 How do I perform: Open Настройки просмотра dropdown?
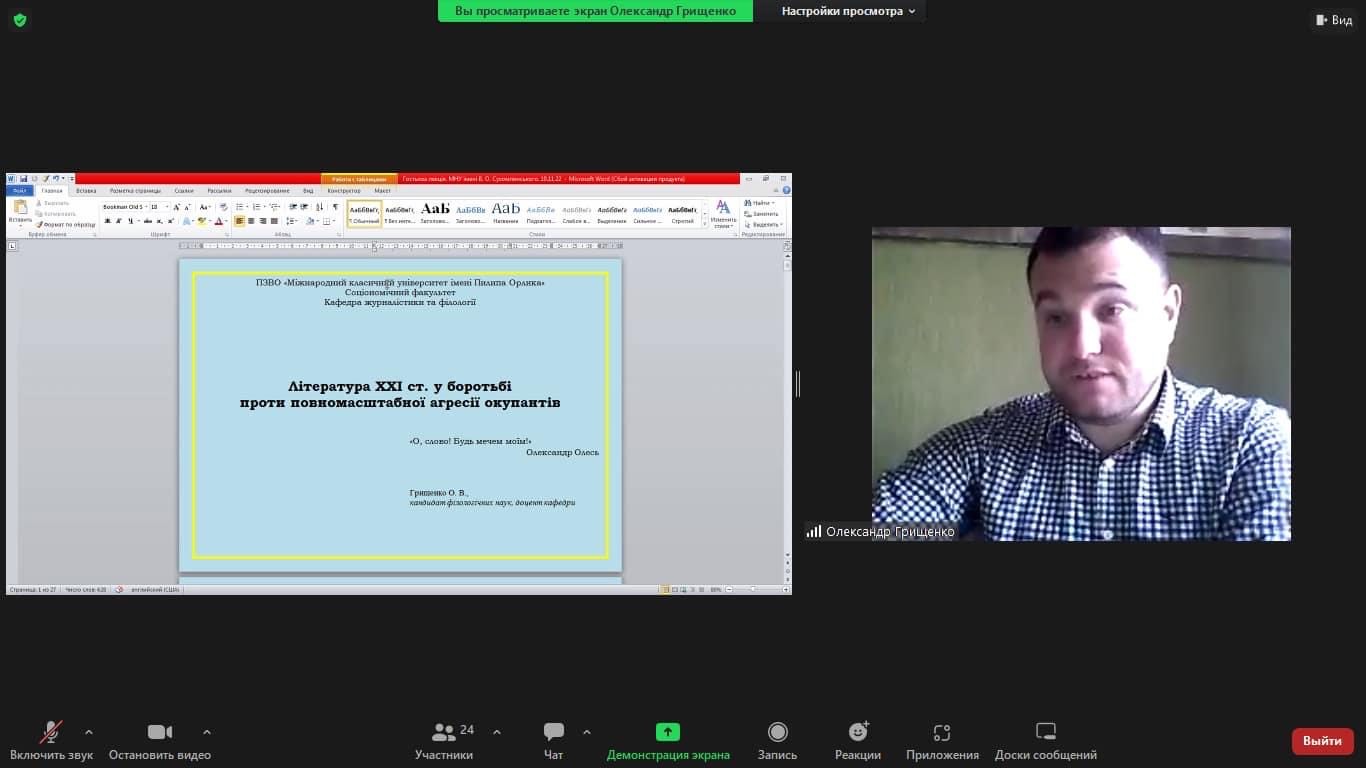point(848,11)
